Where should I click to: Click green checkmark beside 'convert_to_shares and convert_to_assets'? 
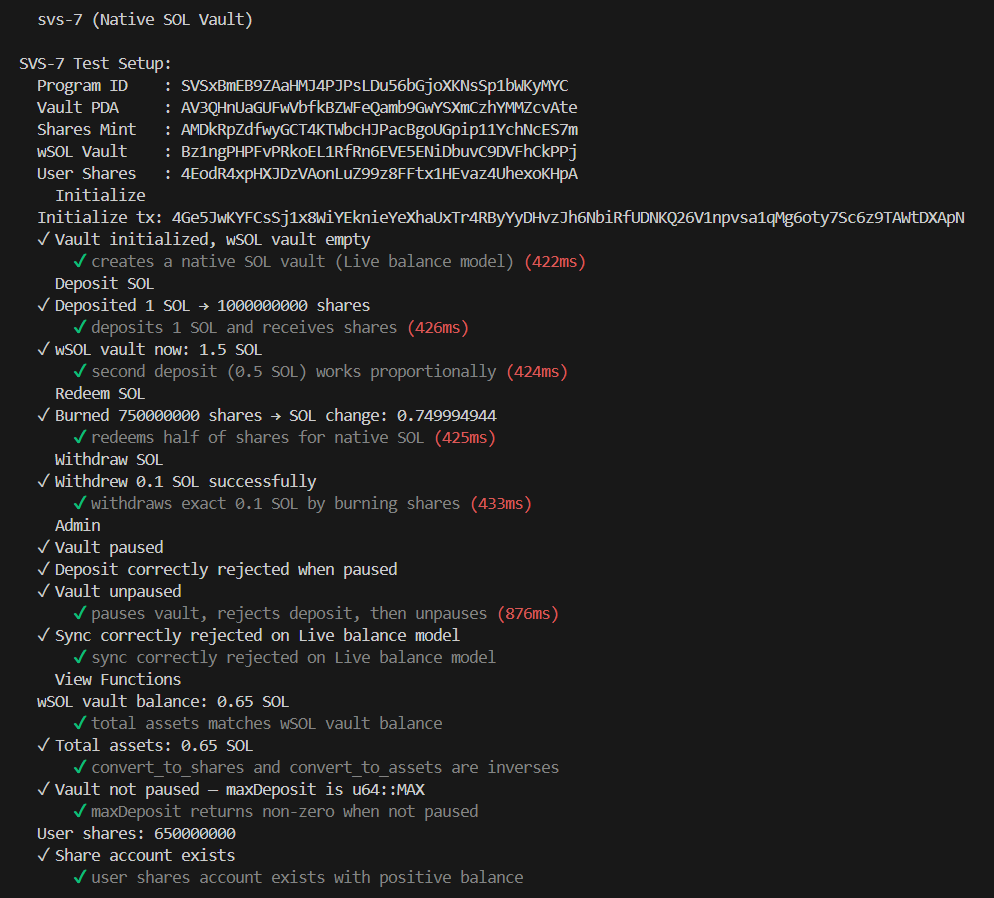tap(80, 767)
